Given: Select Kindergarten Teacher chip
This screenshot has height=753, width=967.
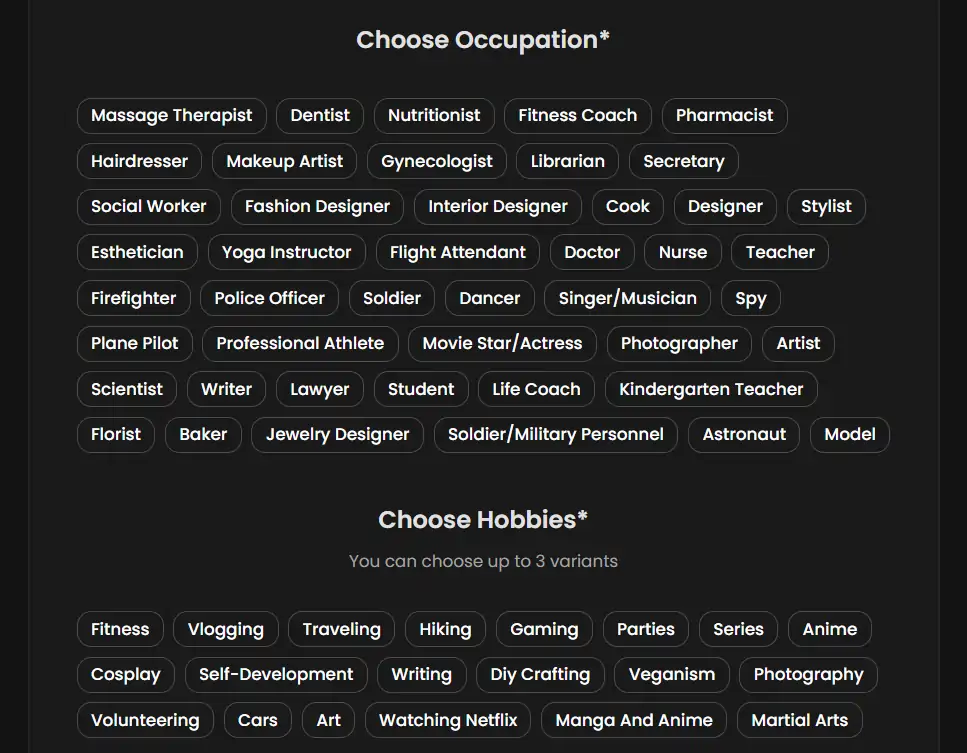Looking at the screenshot, I should coord(711,389).
